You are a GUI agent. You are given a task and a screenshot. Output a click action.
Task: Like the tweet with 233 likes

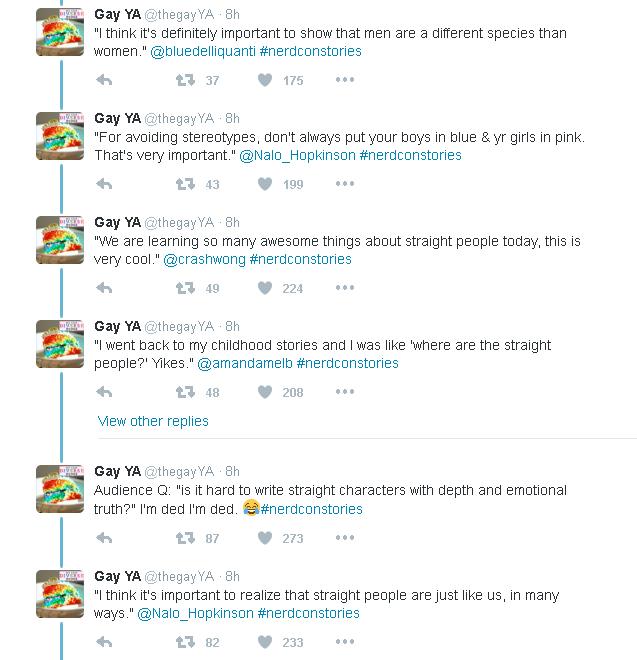[265, 642]
